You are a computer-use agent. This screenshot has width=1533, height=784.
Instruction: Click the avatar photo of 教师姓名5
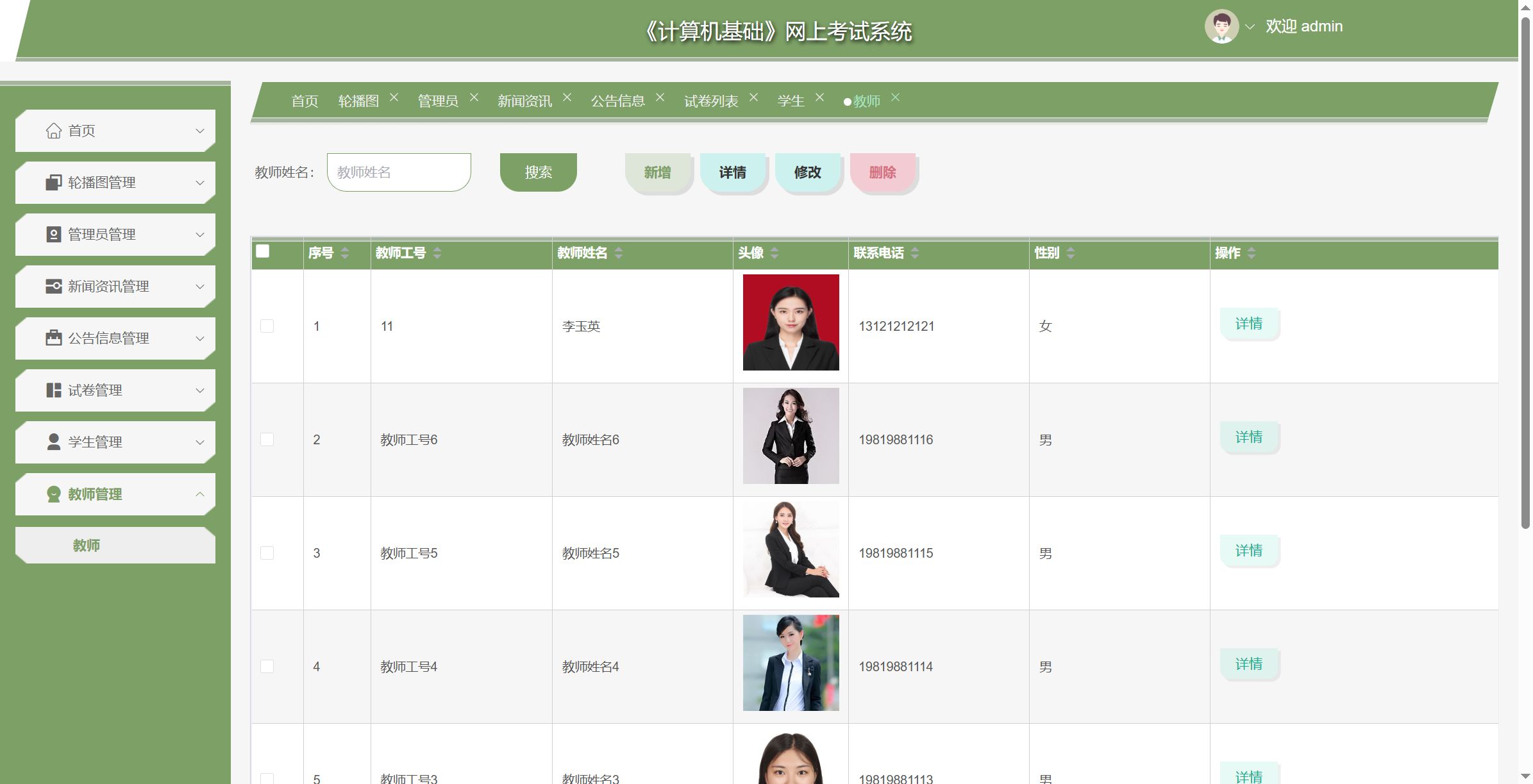(x=791, y=549)
